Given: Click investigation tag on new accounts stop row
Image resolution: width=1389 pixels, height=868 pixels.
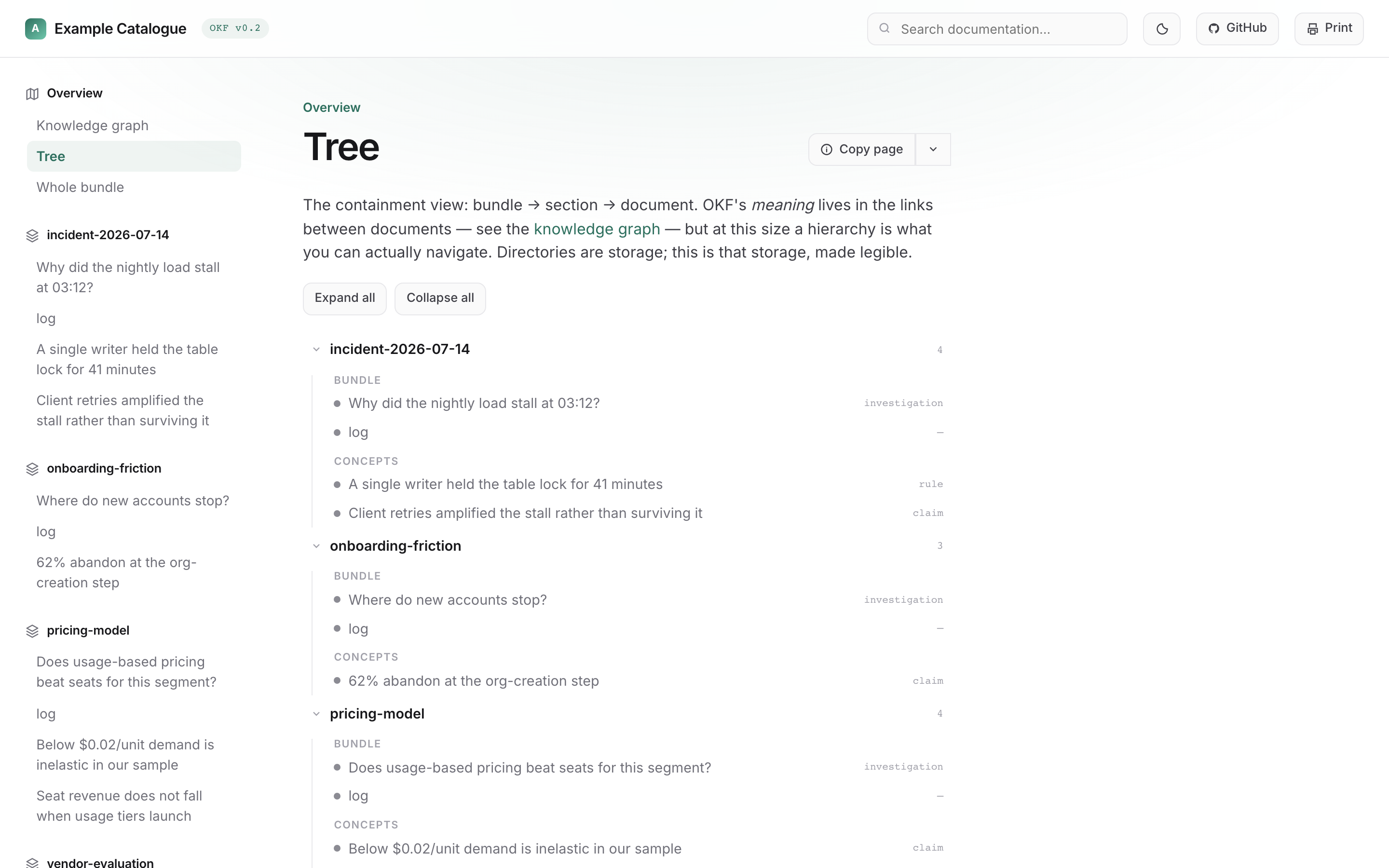Looking at the screenshot, I should coord(903,600).
